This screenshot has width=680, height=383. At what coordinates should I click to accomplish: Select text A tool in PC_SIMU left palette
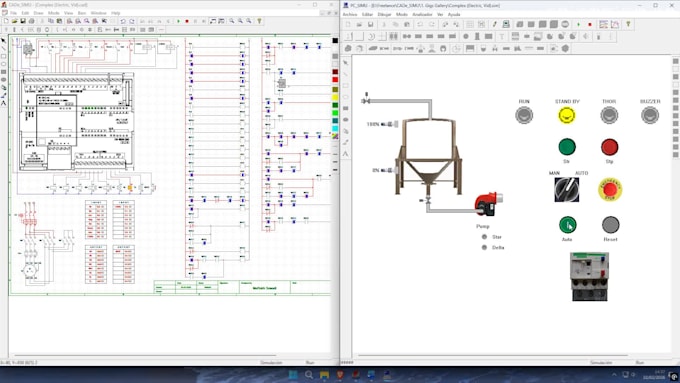tap(346, 154)
